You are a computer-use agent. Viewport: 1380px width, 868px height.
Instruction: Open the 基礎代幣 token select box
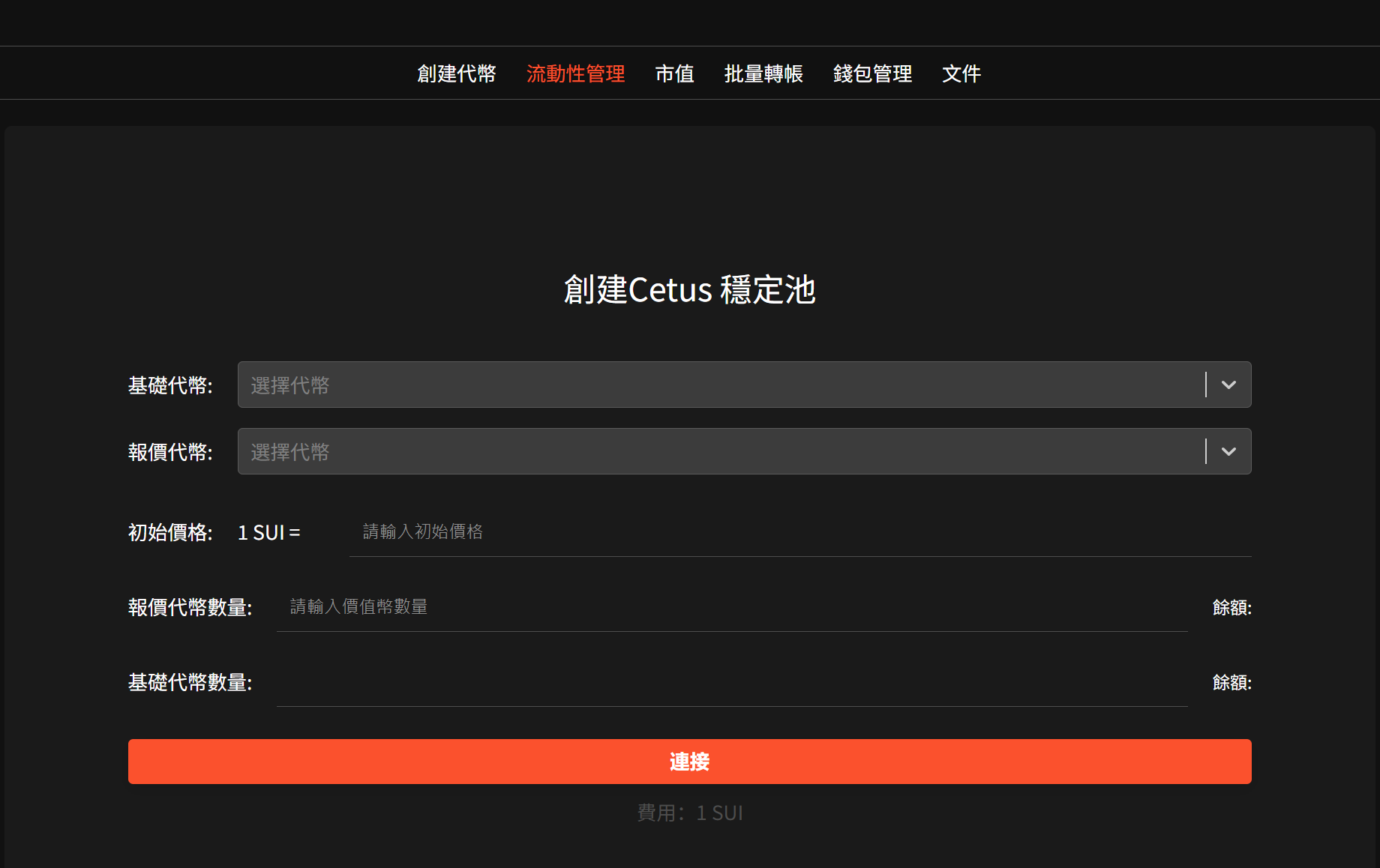pos(744,385)
